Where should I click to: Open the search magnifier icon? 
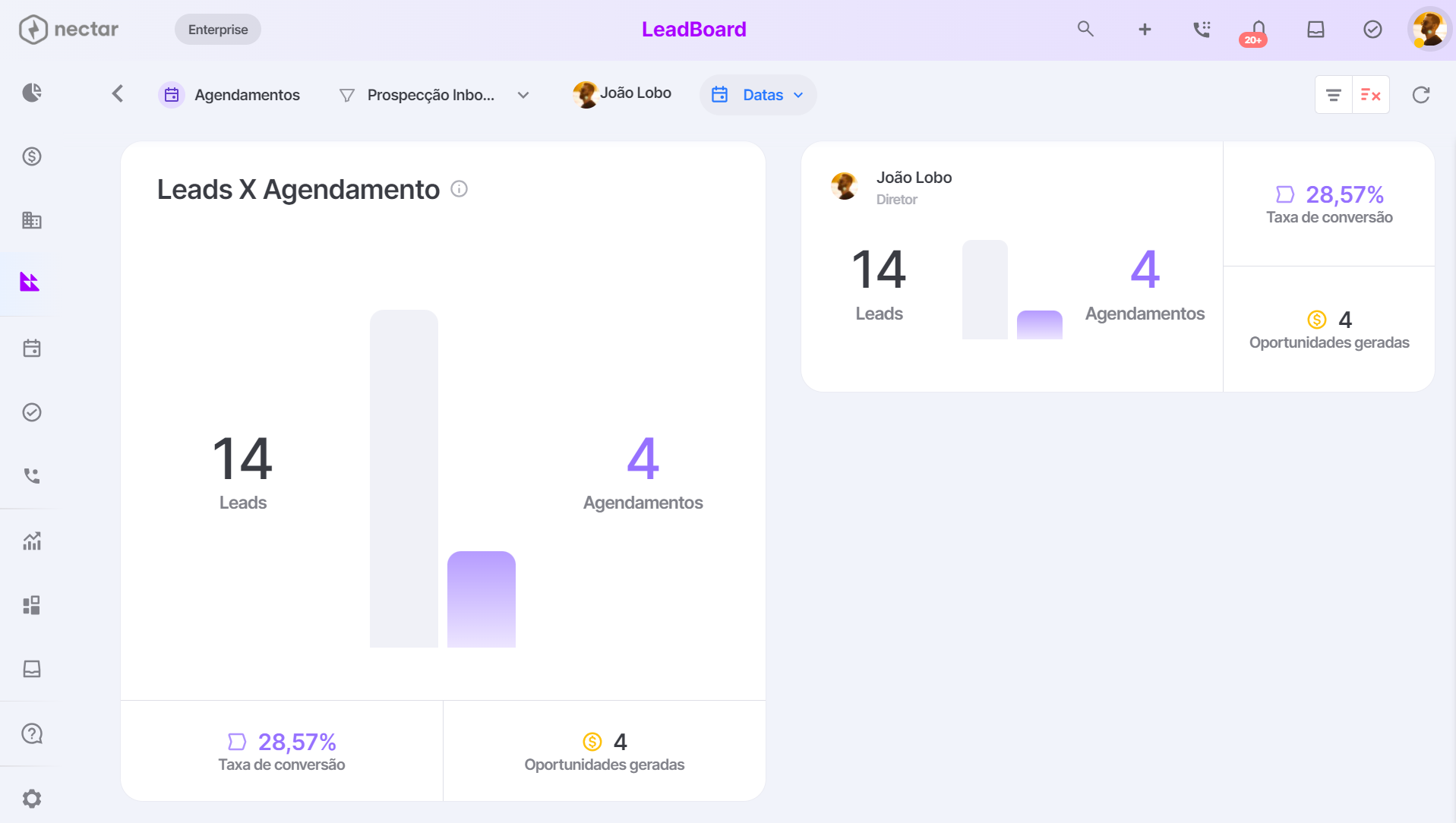1085,29
